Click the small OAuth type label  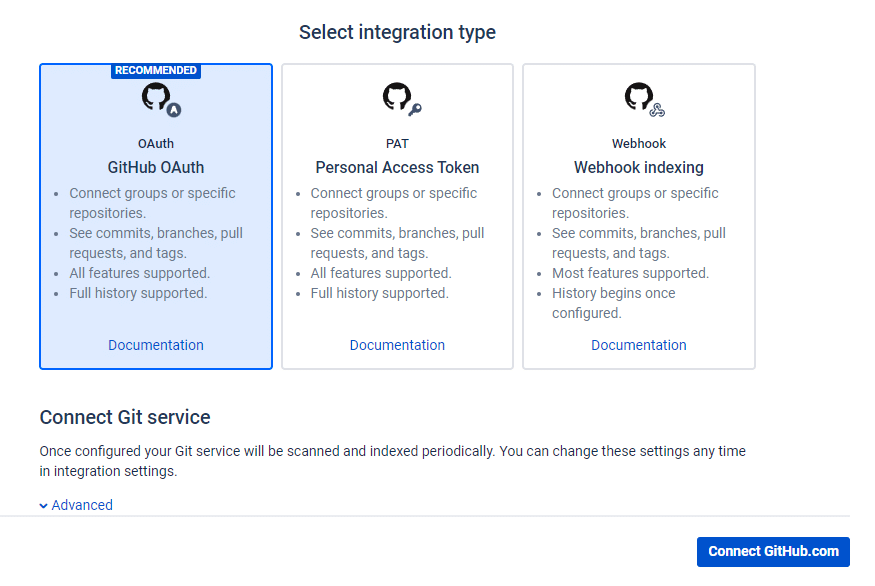[x=156, y=144]
